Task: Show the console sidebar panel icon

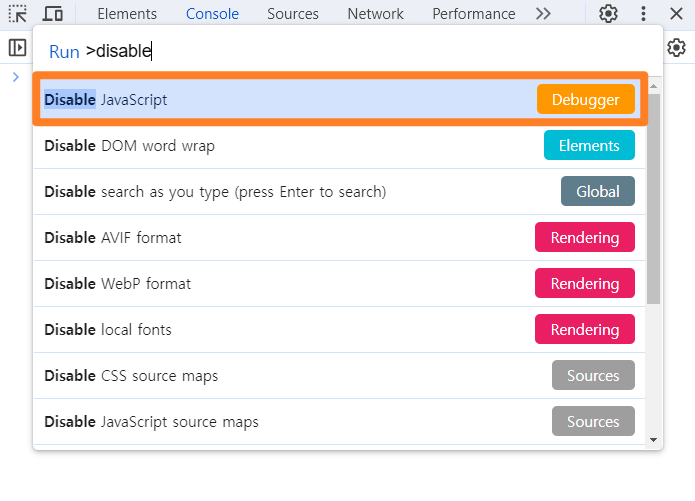Action: (x=17, y=47)
